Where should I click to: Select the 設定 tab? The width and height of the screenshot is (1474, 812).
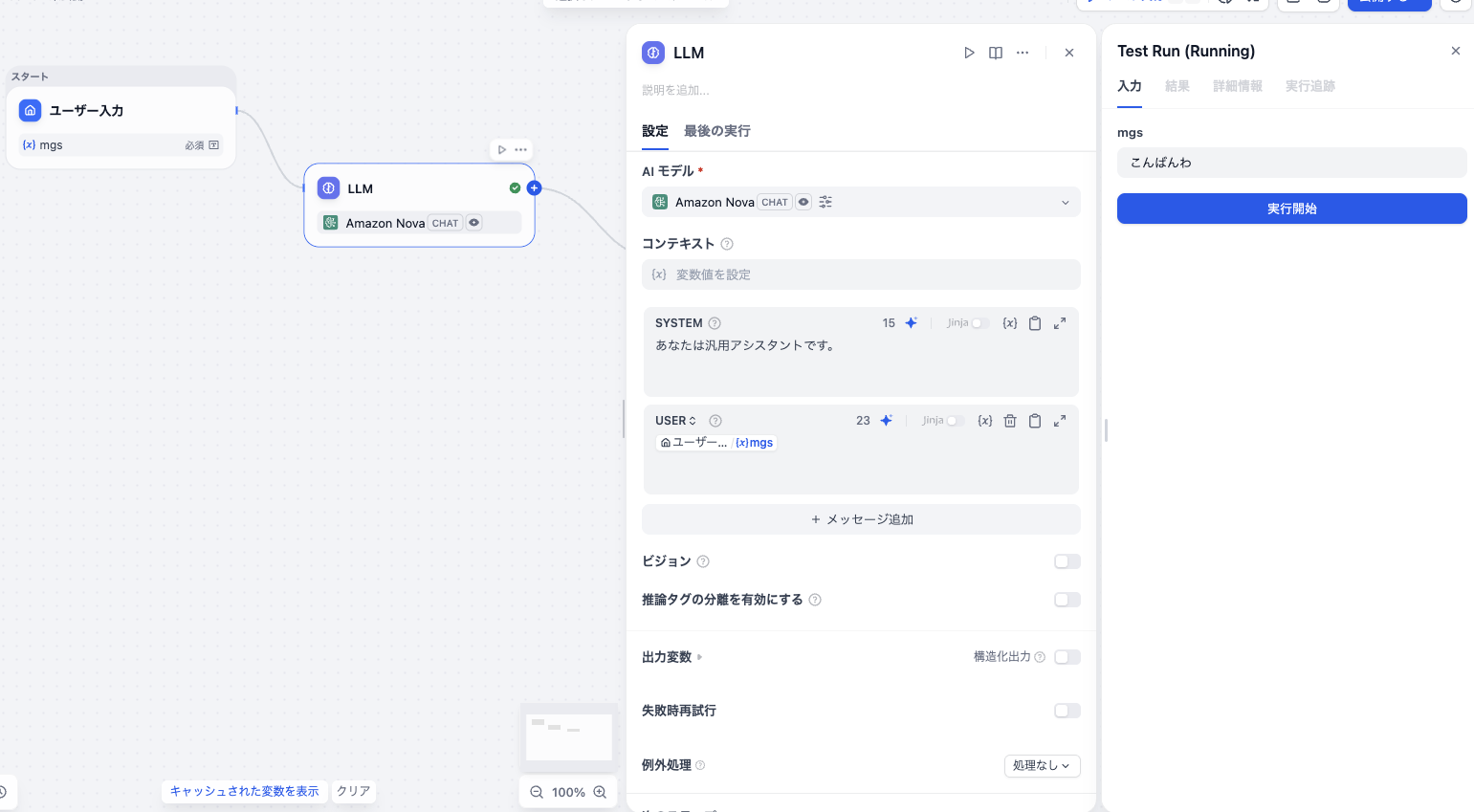pyautogui.click(x=655, y=131)
